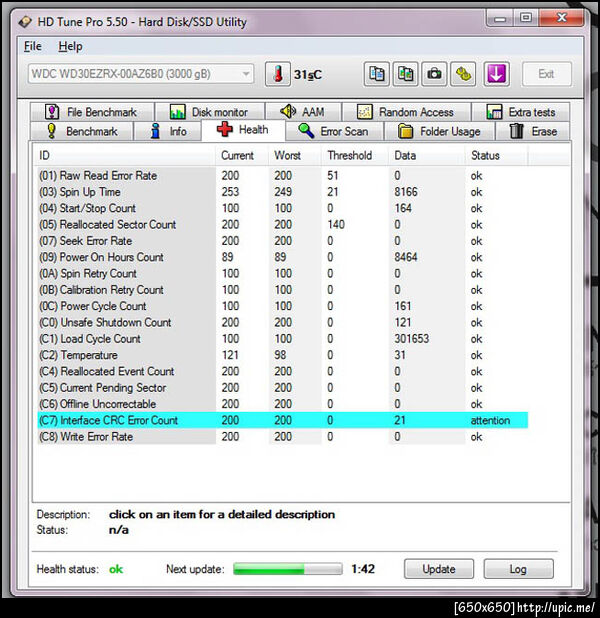The height and width of the screenshot is (618, 600).
Task: Open the options wrench icon
Action: click(463, 74)
